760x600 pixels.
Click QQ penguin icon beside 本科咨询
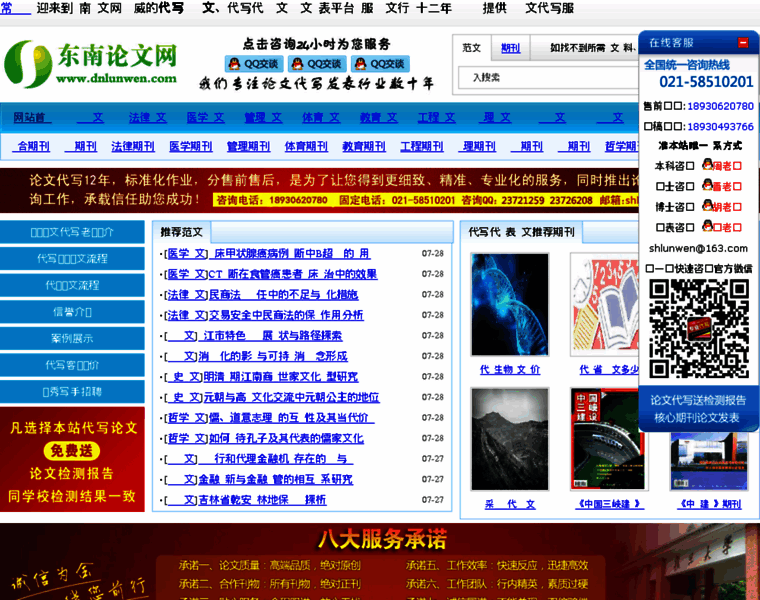click(707, 165)
